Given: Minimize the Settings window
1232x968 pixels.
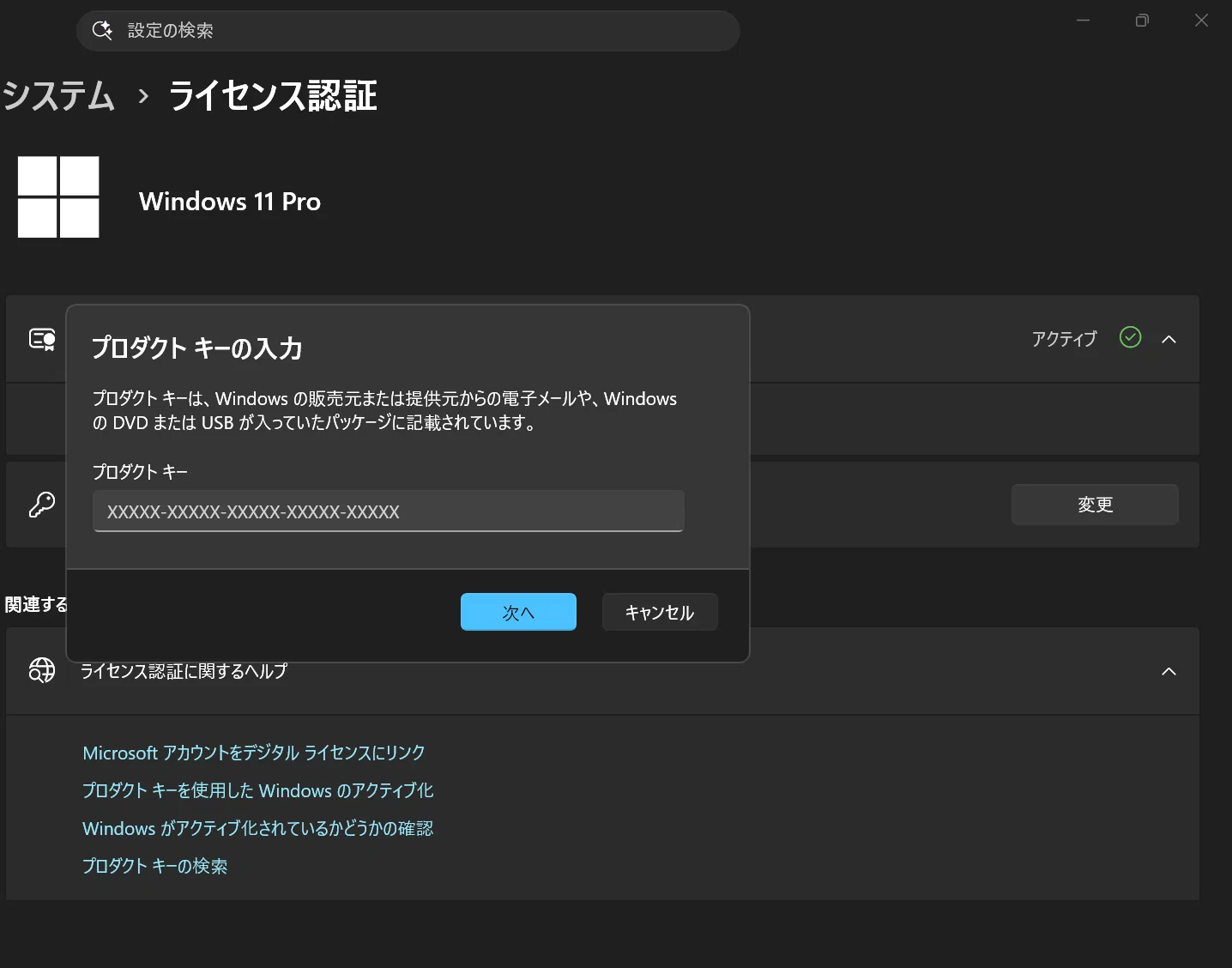Looking at the screenshot, I should [1084, 21].
